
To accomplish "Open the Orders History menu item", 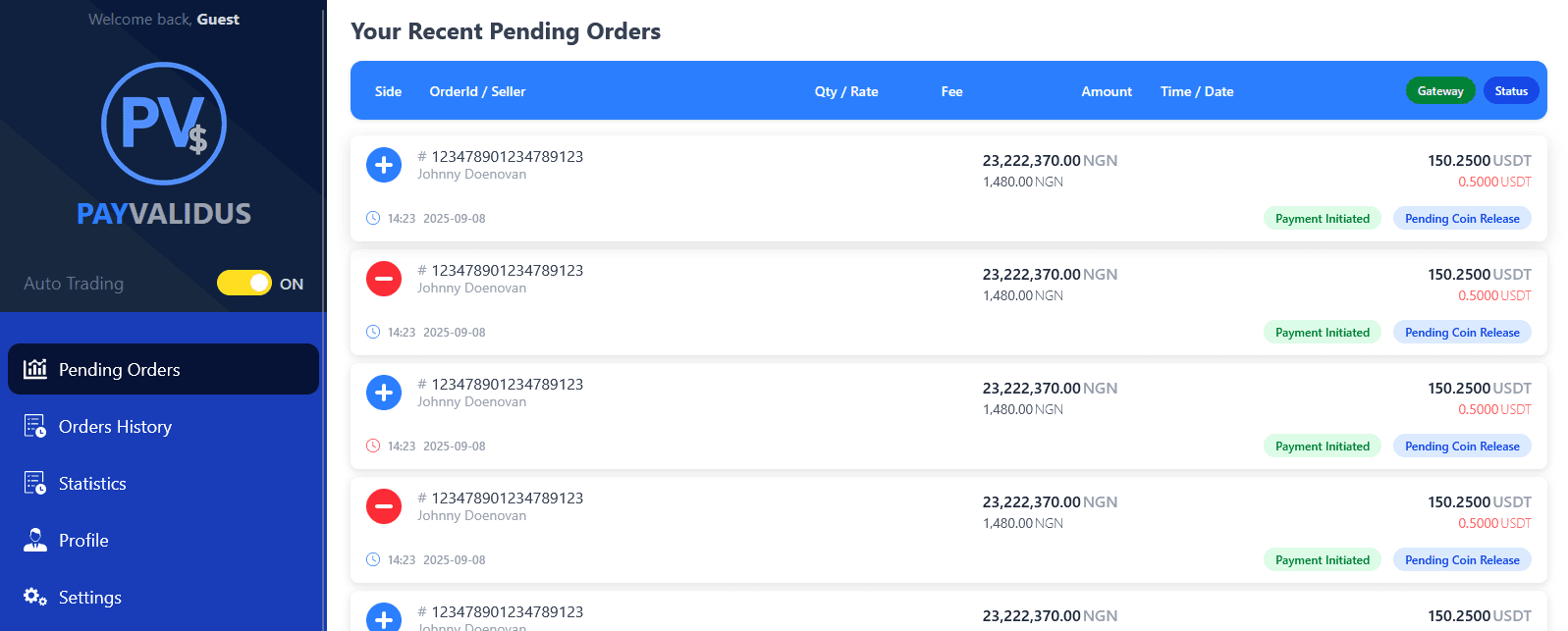I will pos(115,427).
